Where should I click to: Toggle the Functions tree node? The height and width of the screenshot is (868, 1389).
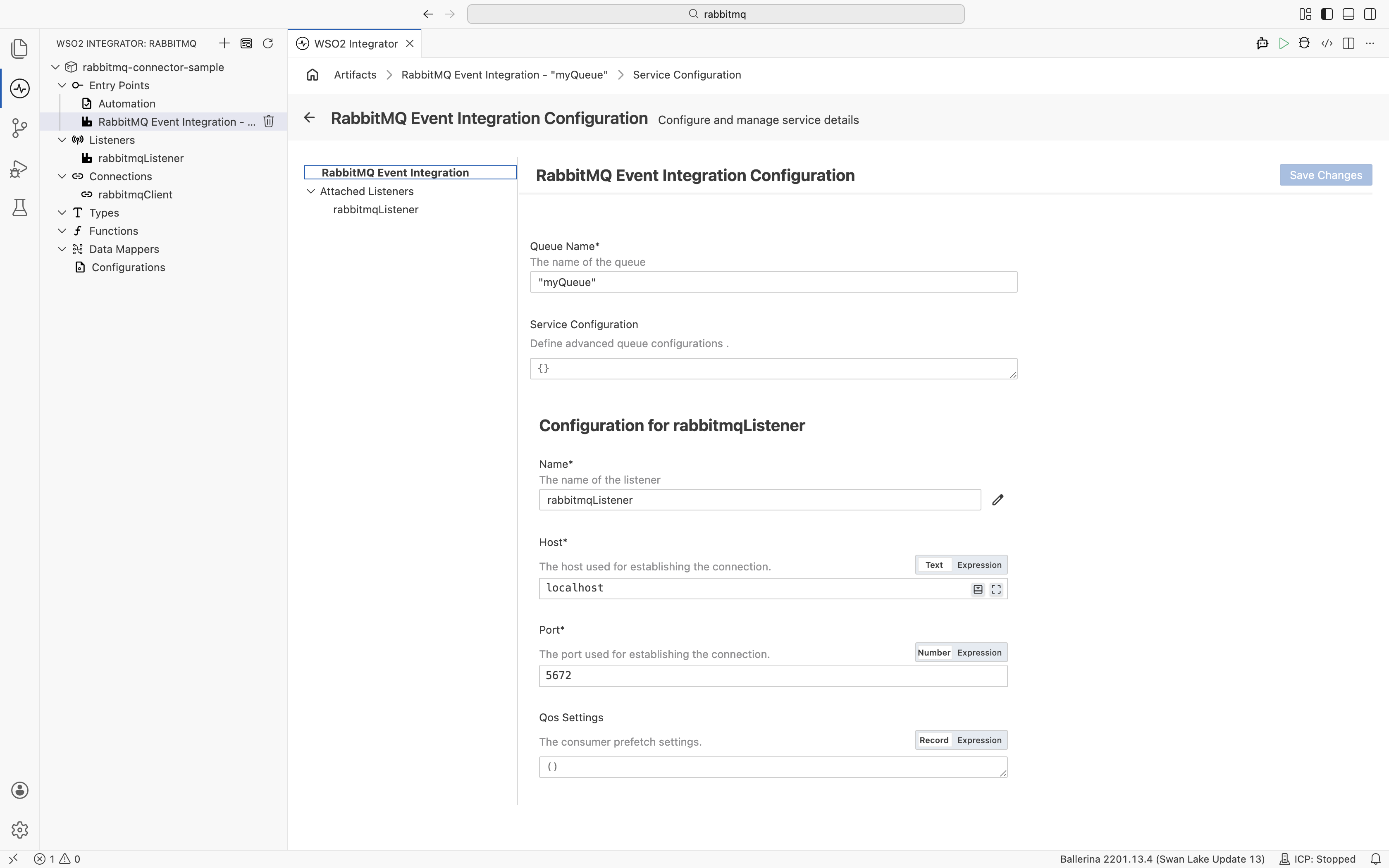pyautogui.click(x=62, y=231)
